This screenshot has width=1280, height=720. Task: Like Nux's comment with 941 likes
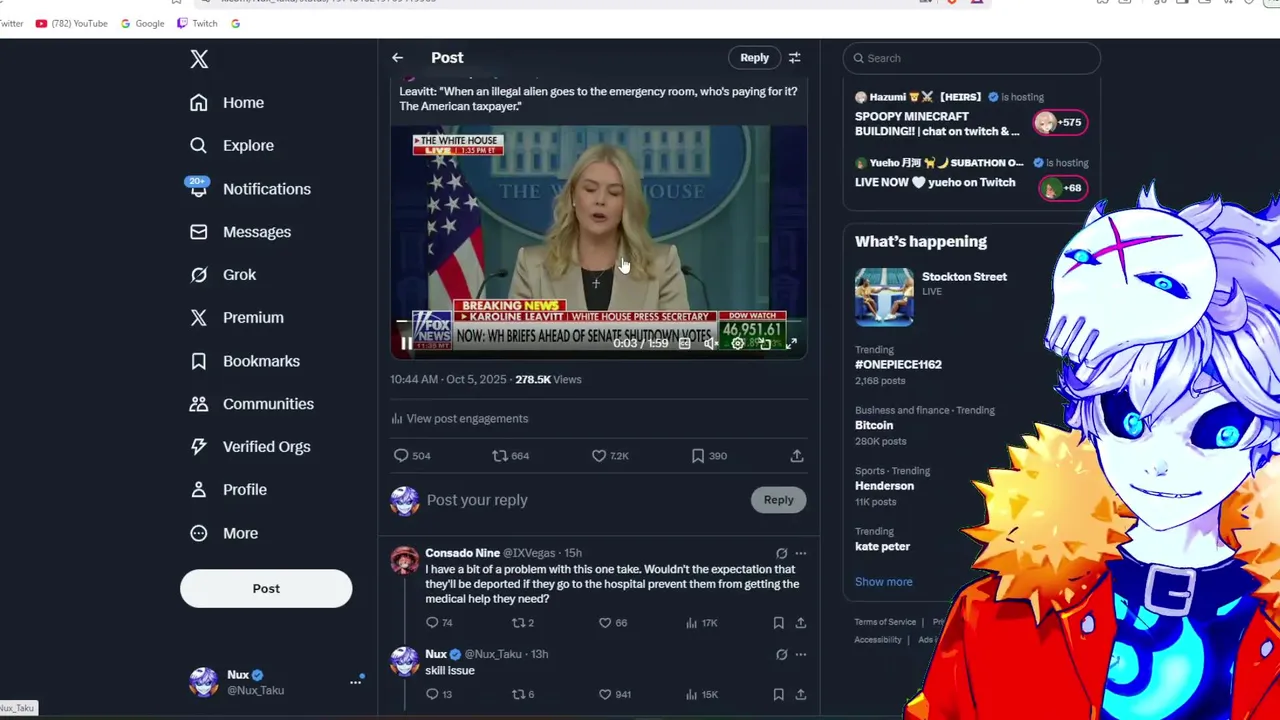tap(614, 694)
